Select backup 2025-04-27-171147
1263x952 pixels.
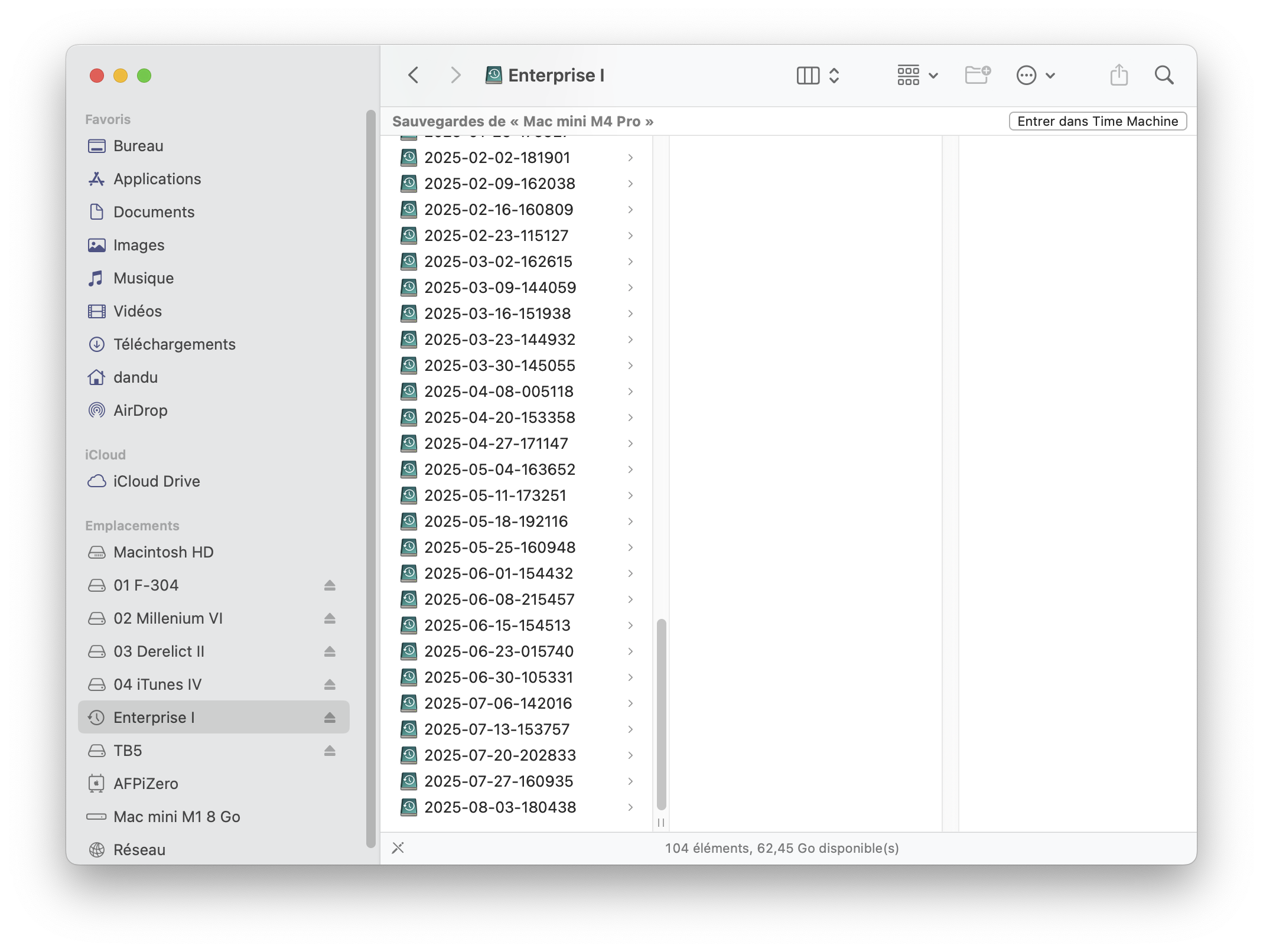[517, 444]
